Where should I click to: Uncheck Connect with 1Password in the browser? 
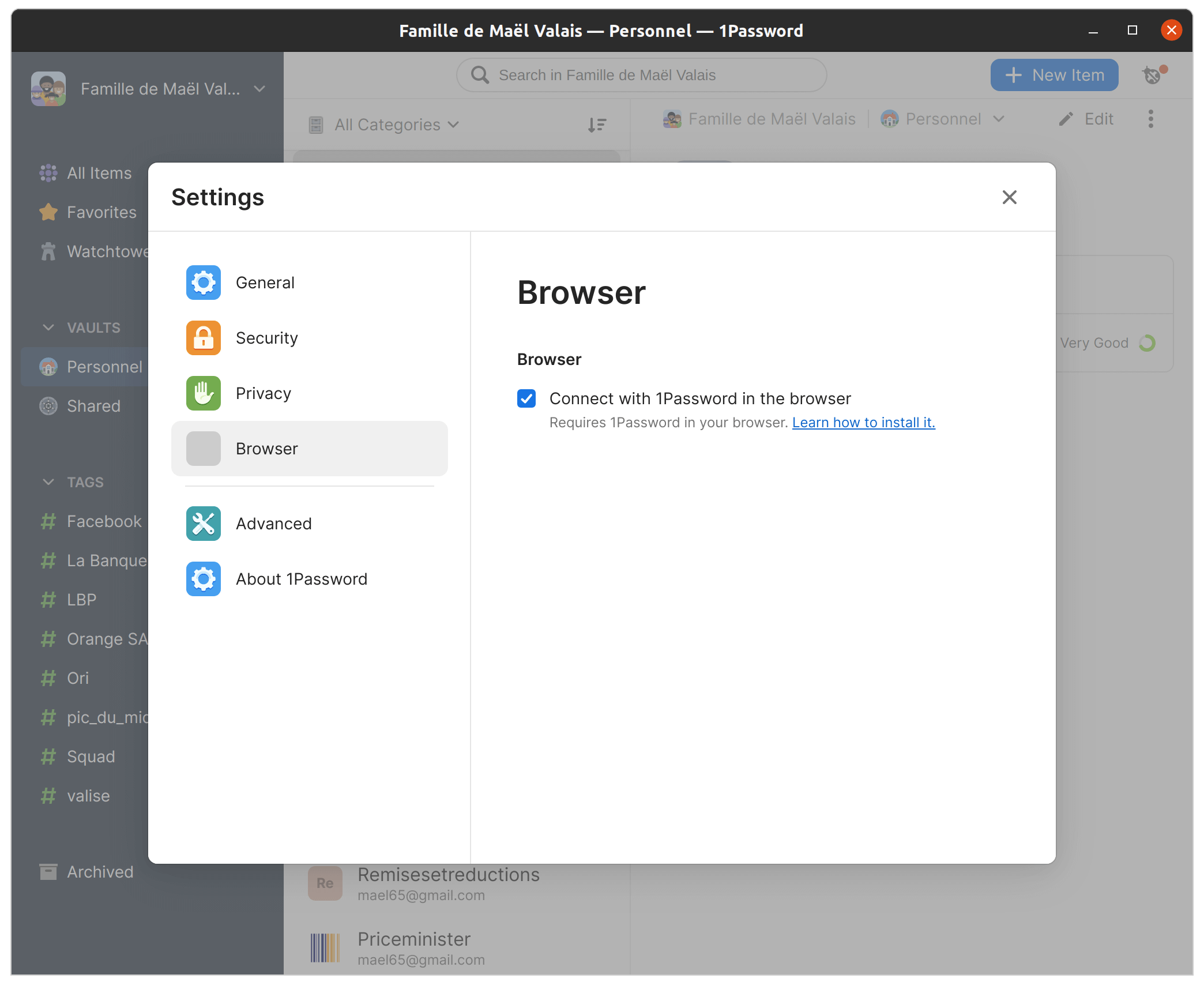point(526,398)
